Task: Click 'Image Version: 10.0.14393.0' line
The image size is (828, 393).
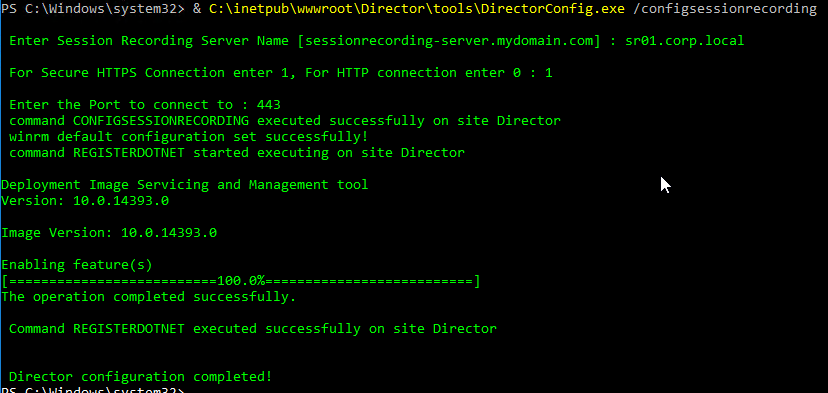Action: 109,232
